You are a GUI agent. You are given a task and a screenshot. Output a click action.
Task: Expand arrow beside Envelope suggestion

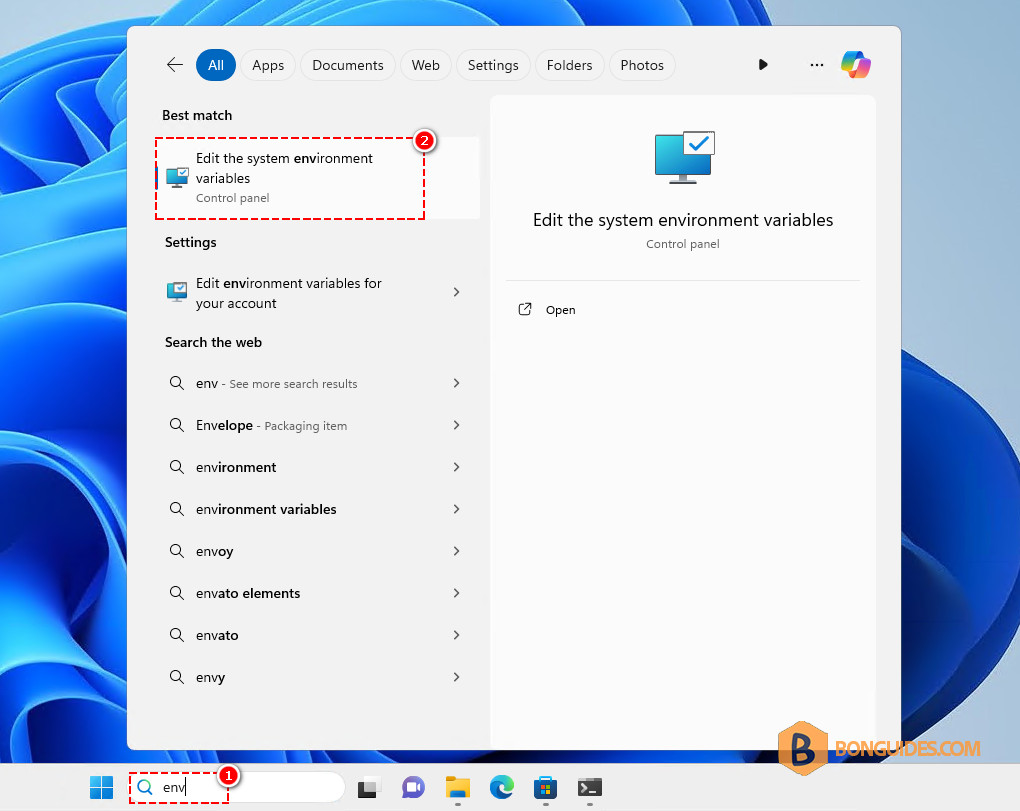tap(457, 425)
